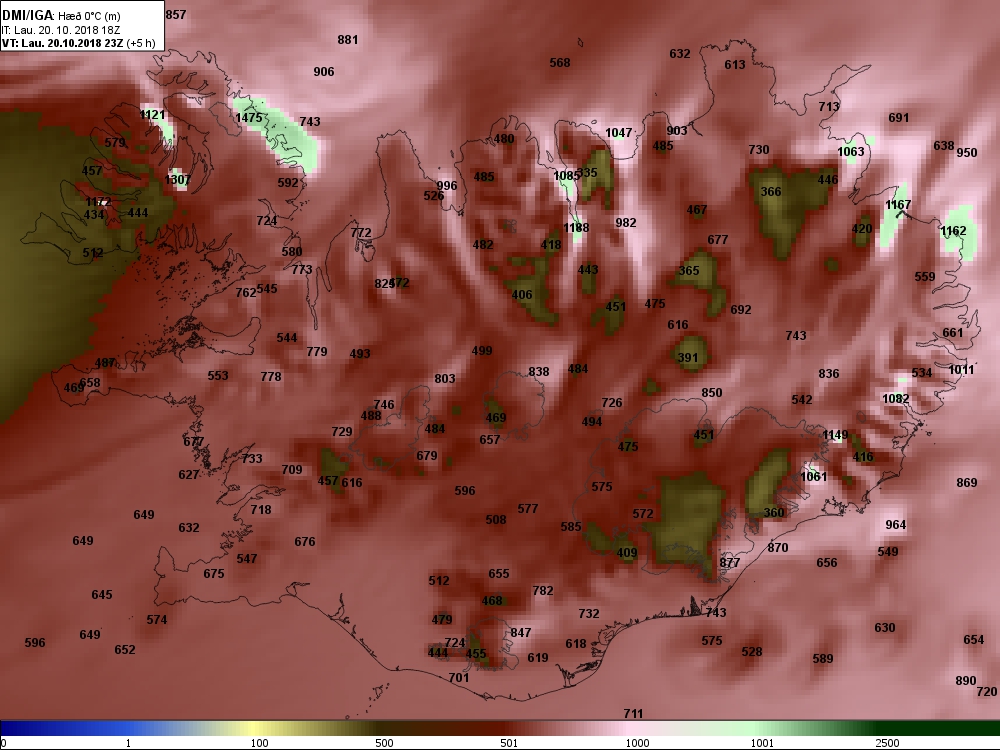This screenshot has width=1000, height=750.
Task: Click the 'VT: Lau. 20.10.2018 23Z (+5 h)' line
Action: [x=78, y=43]
